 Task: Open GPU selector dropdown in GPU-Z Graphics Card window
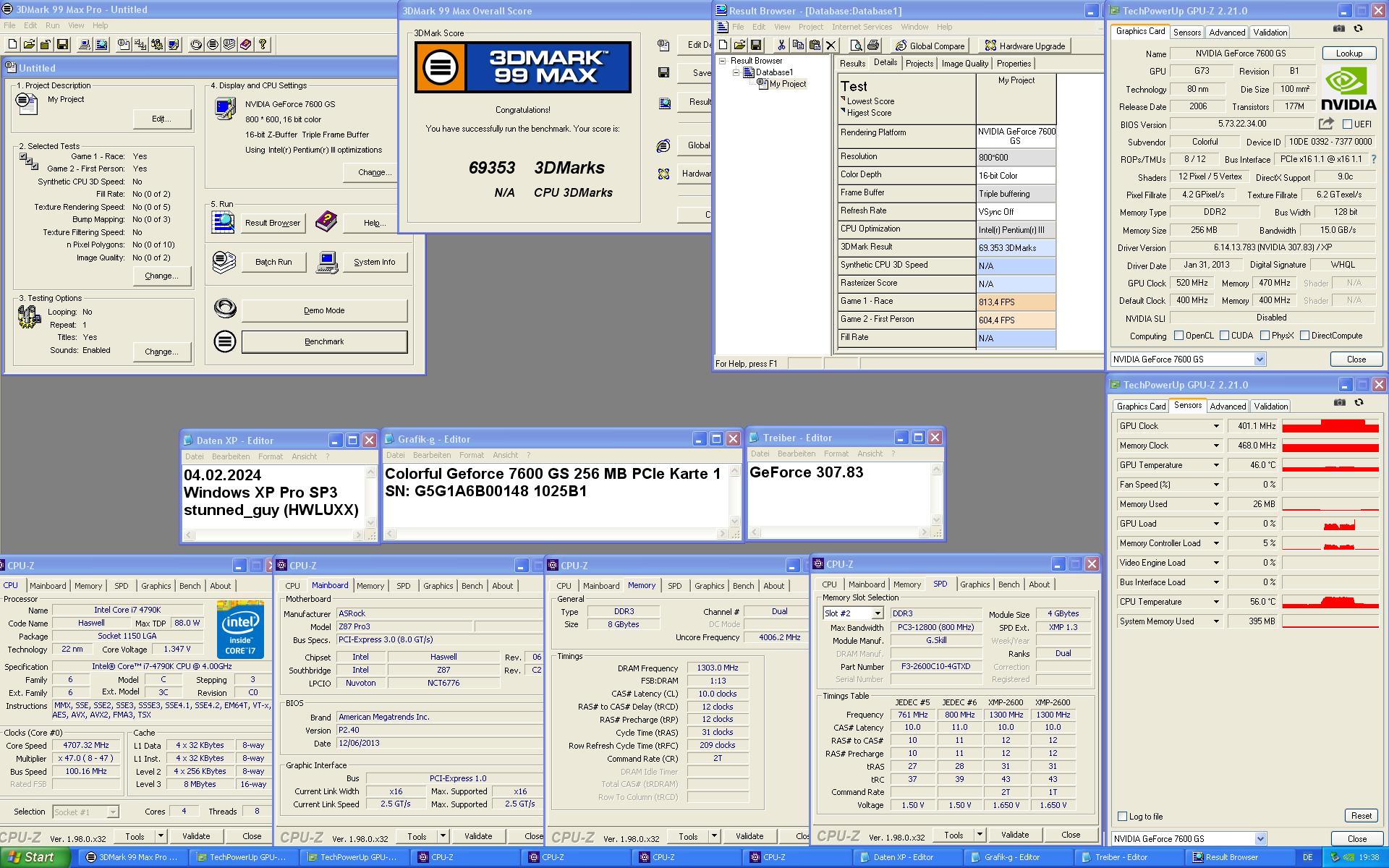pyautogui.click(x=1260, y=359)
